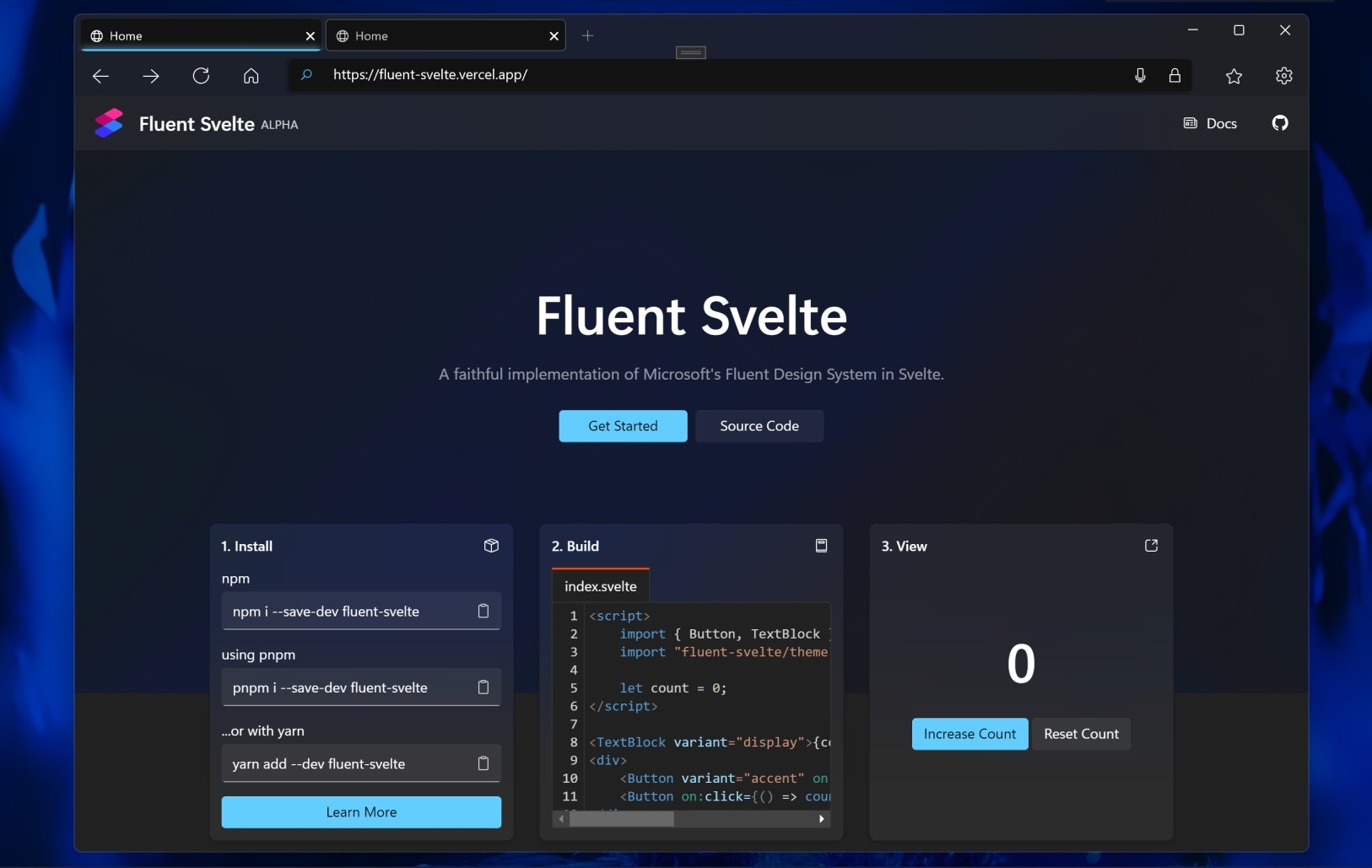The height and width of the screenshot is (868, 1372).
Task: Open external link icon in the View card
Action: [x=1151, y=546]
